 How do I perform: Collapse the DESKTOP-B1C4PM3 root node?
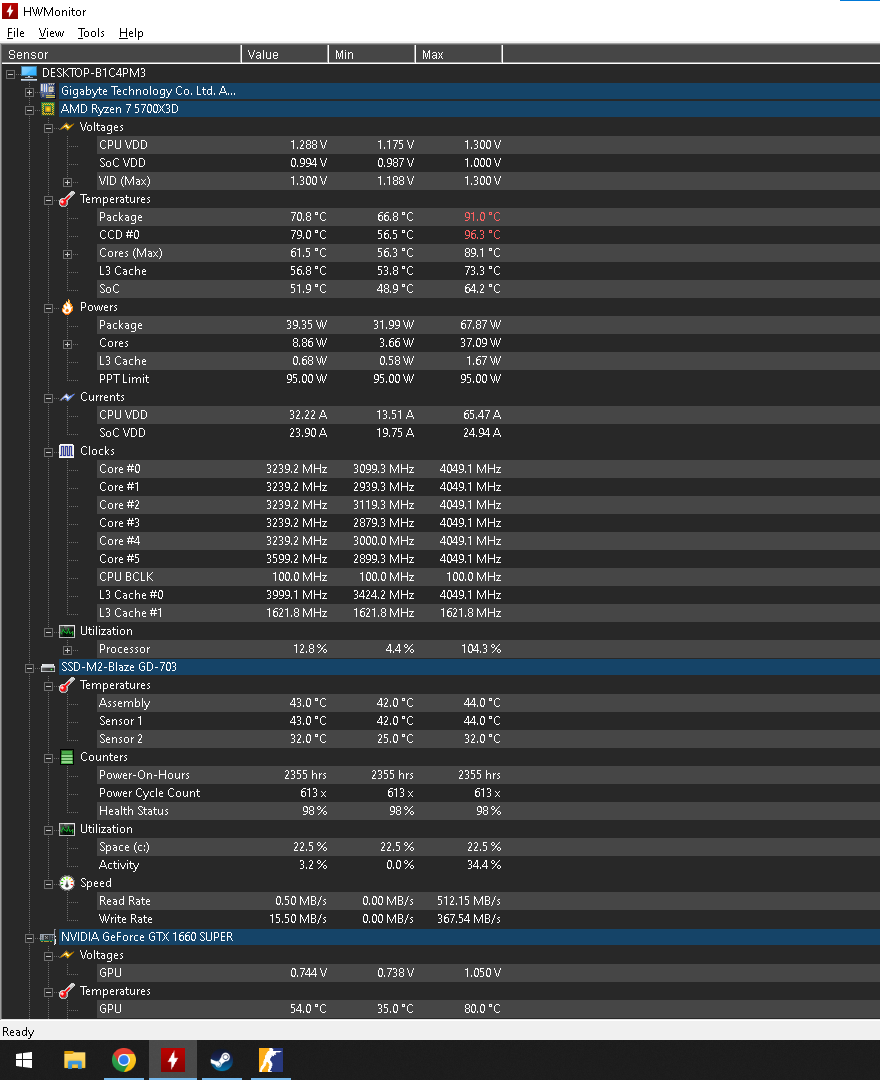[11, 74]
